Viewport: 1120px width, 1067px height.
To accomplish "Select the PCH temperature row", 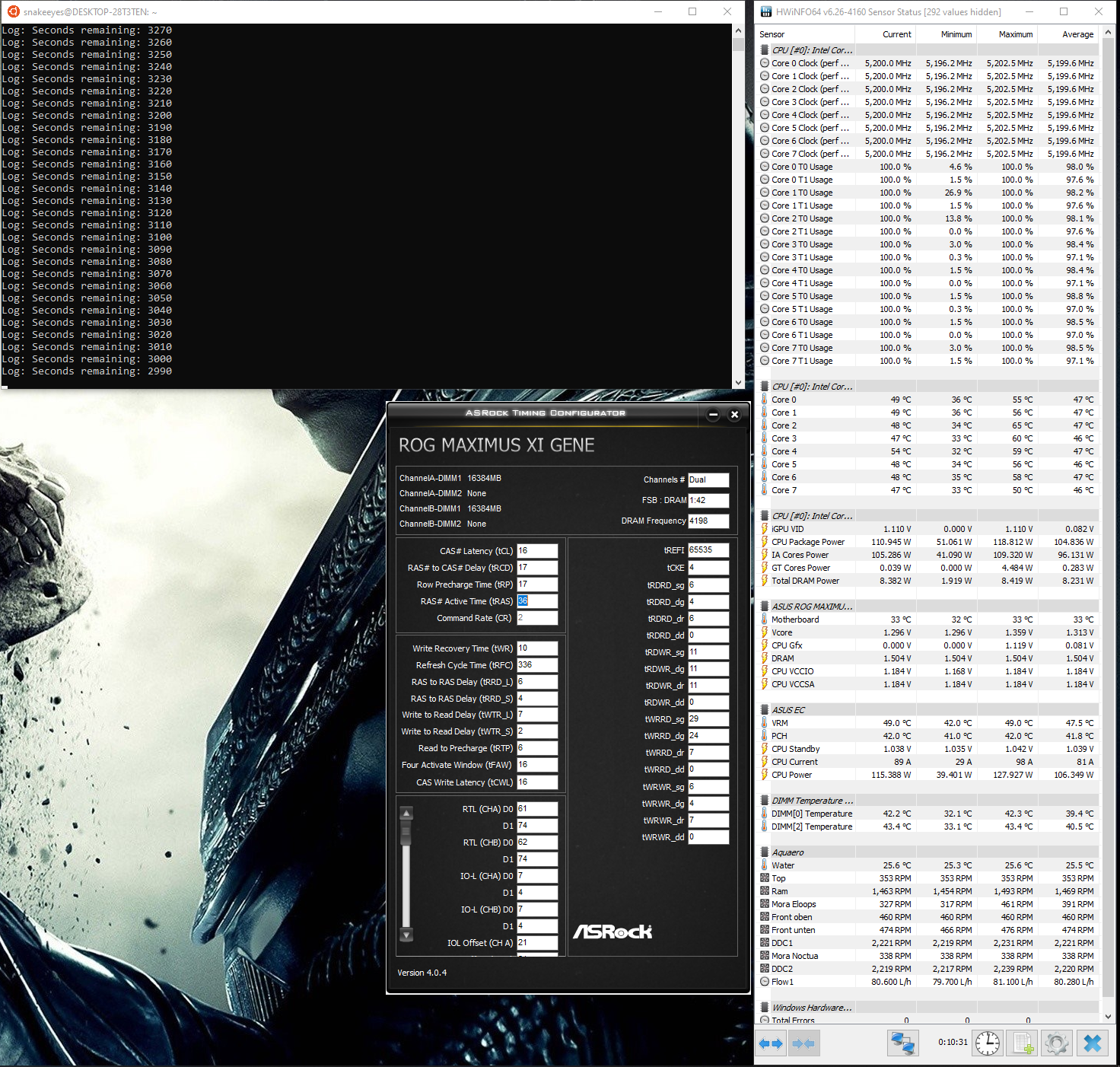I will point(928,736).
